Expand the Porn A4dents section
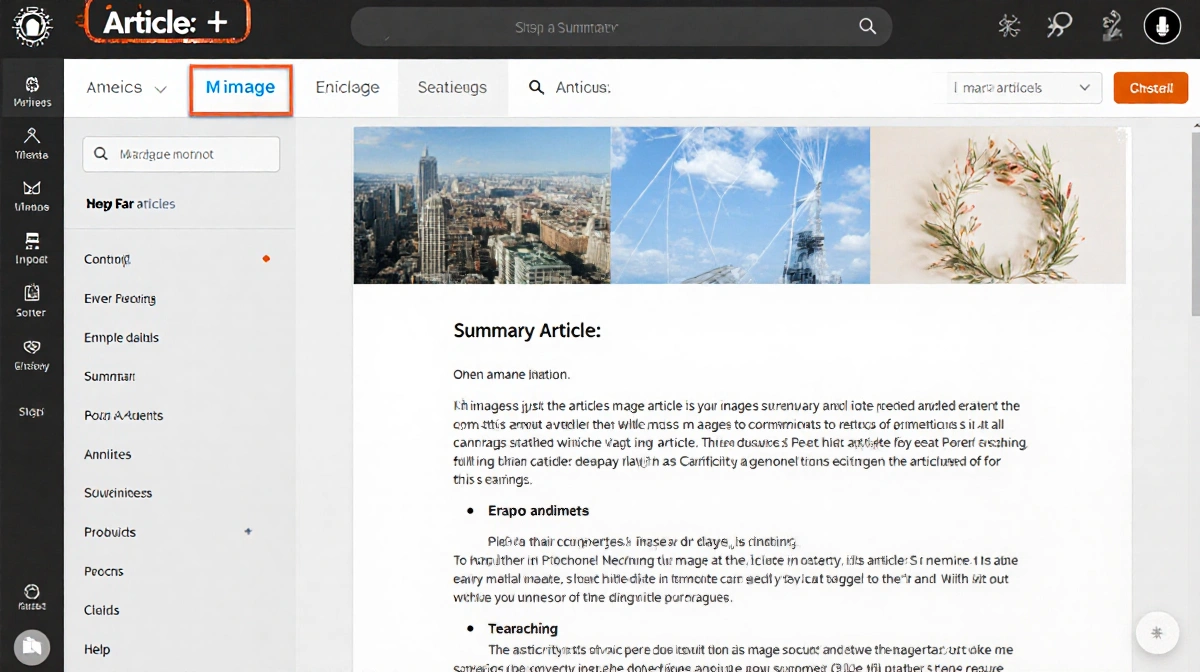The image size is (1200, 672). [124, 415]
